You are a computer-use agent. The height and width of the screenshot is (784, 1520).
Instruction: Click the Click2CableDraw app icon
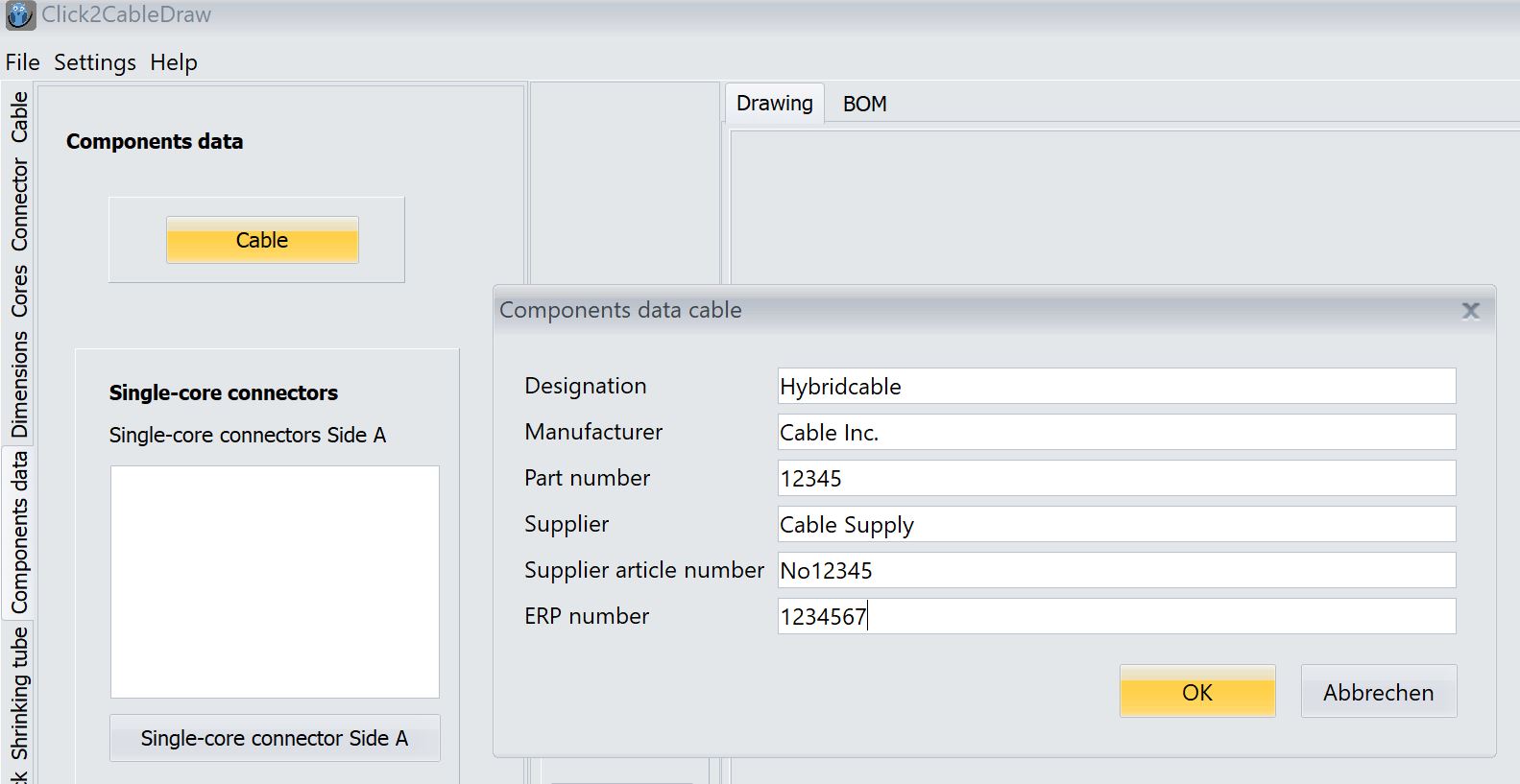pos(20,15)
